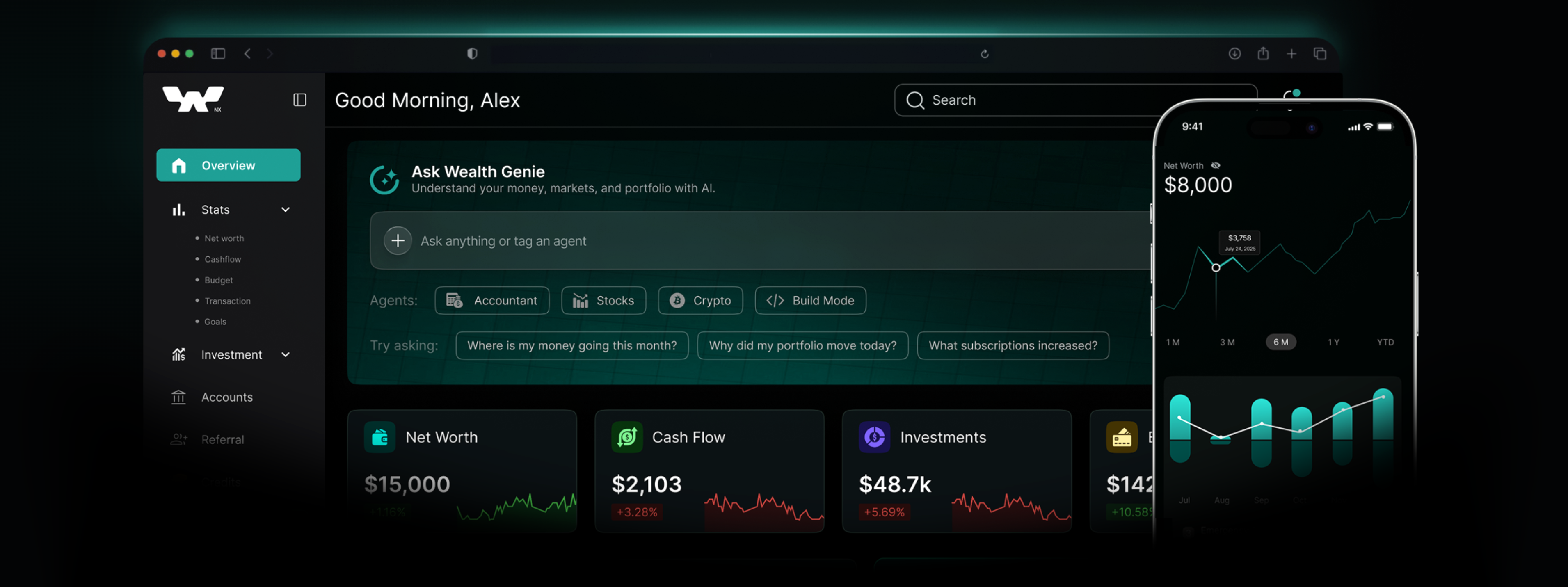
Task: Select YTD range on phone chart
Action: (x=1385, y=342)
